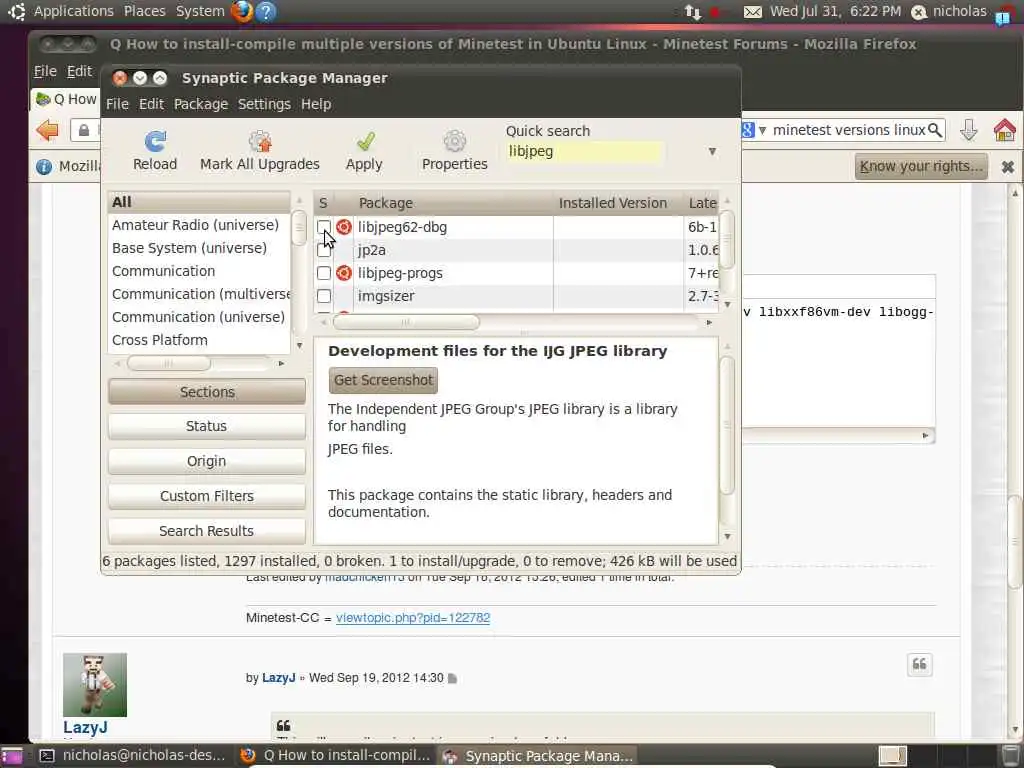Click the sections list horizontal scrollbar

point(168,363)
